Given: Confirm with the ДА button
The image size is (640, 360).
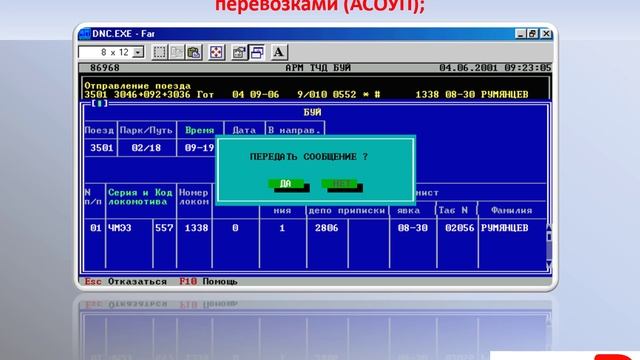Looking at the screenshot, I should 286,184.
